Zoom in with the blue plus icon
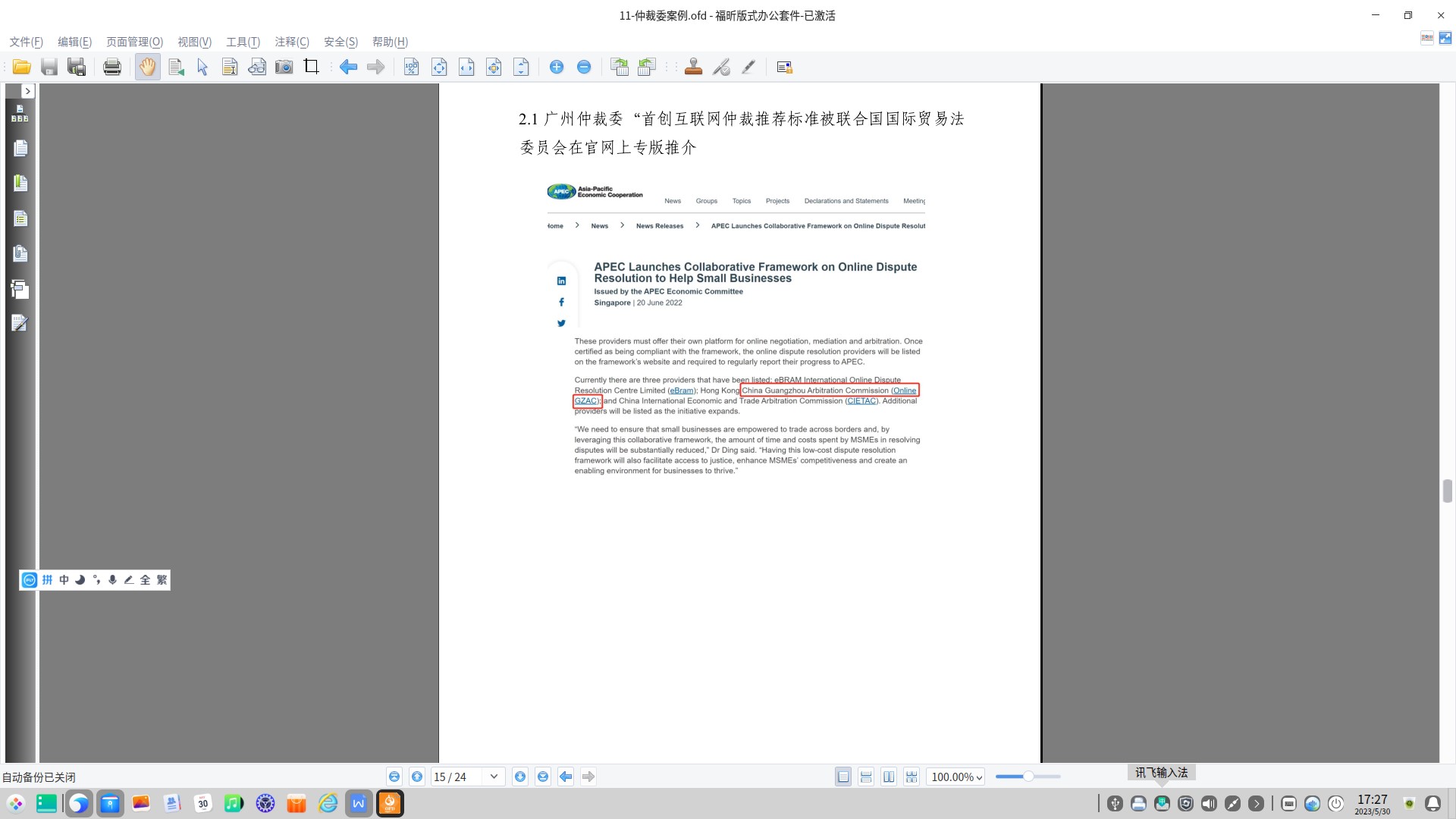The width and height of the screenshot is (1456, 819). 557,67
